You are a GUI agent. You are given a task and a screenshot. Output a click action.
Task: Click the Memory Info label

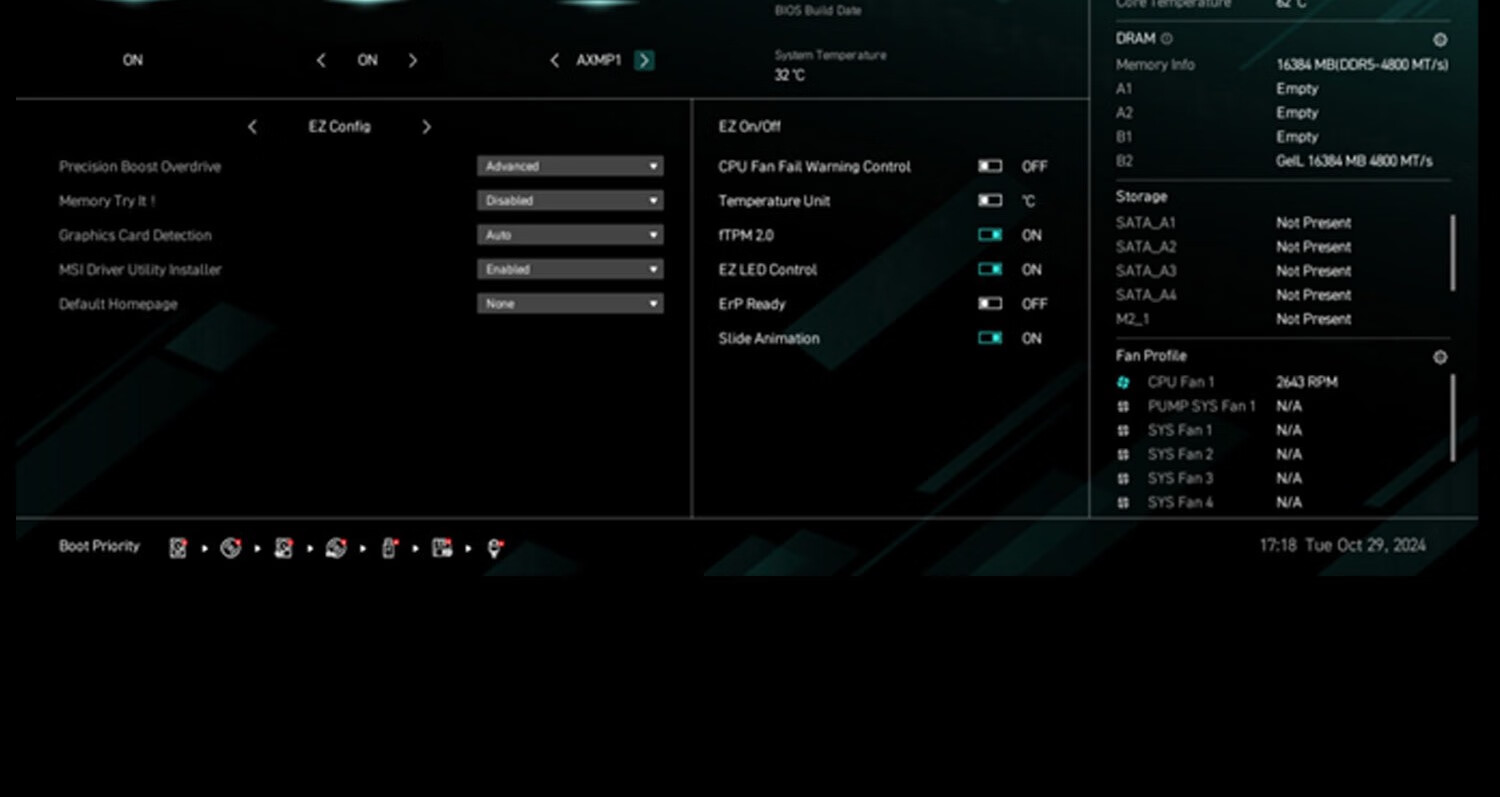(1155, 65)
